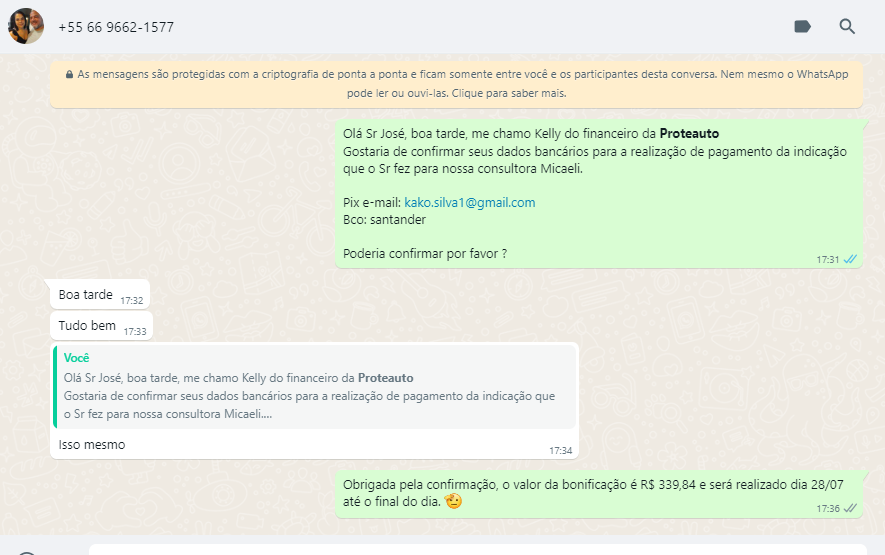This screenshot has width=885, height=555.
Task: Select the 'Tudo bem' message bubble
Action: tap(102, 326)
